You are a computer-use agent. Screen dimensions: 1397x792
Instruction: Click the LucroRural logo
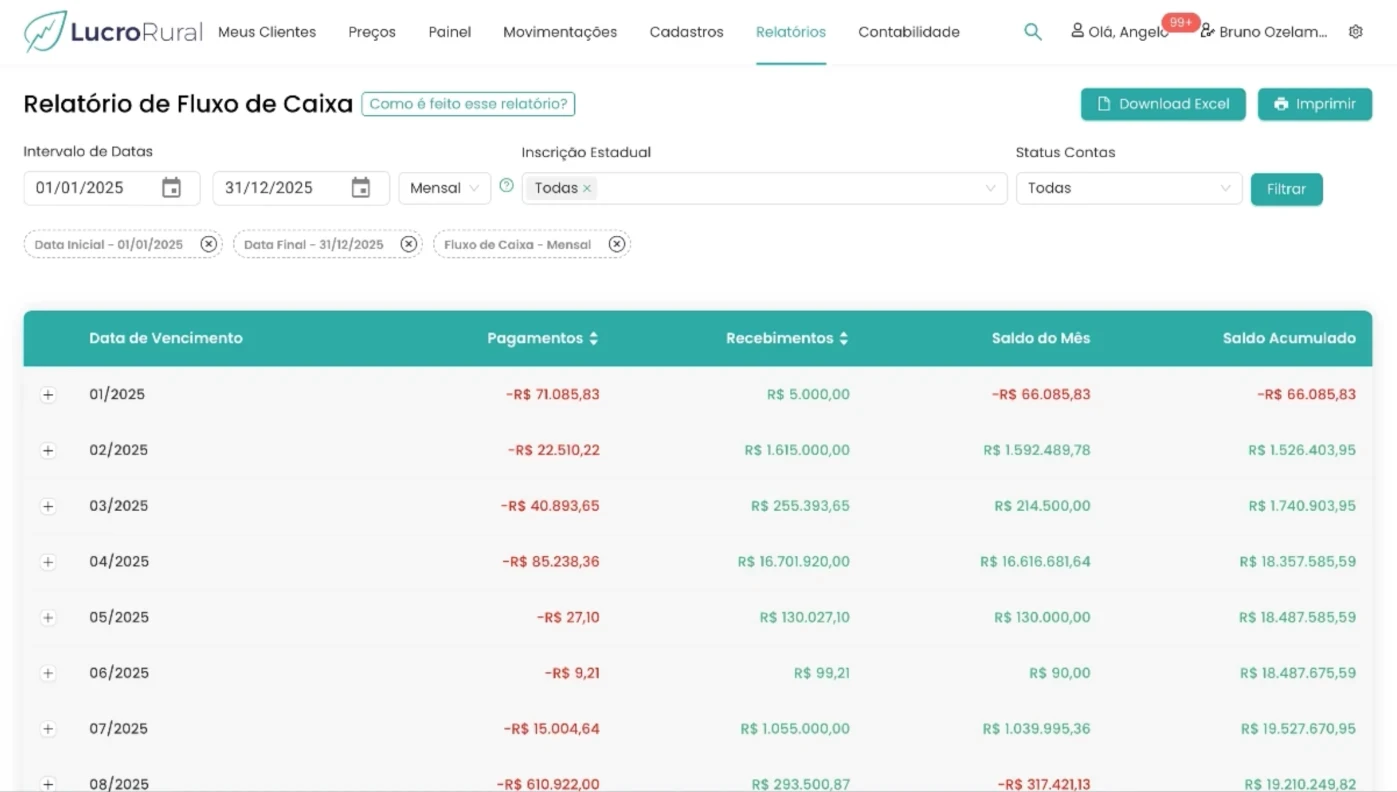113,32
